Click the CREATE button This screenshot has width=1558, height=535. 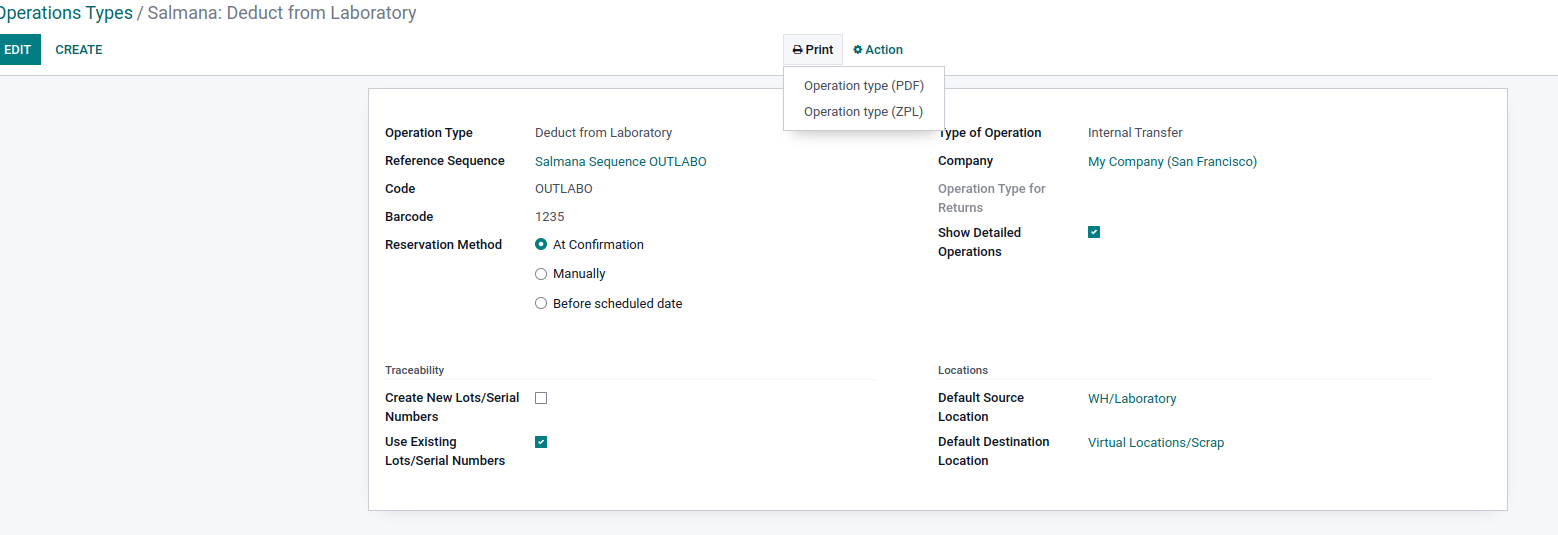79,50
